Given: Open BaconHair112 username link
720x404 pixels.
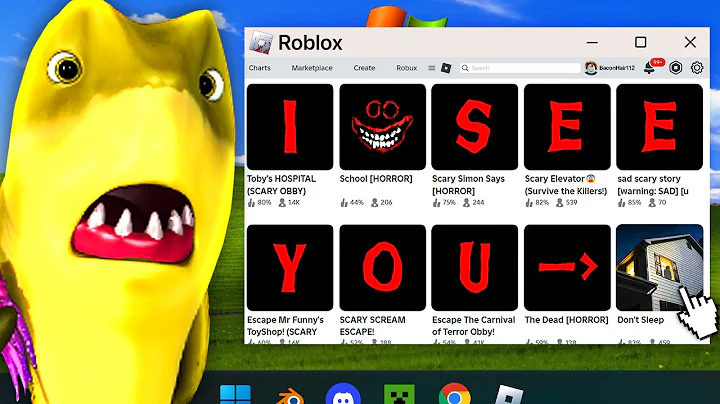Looking at the screenshot, I should coord(617,68).
